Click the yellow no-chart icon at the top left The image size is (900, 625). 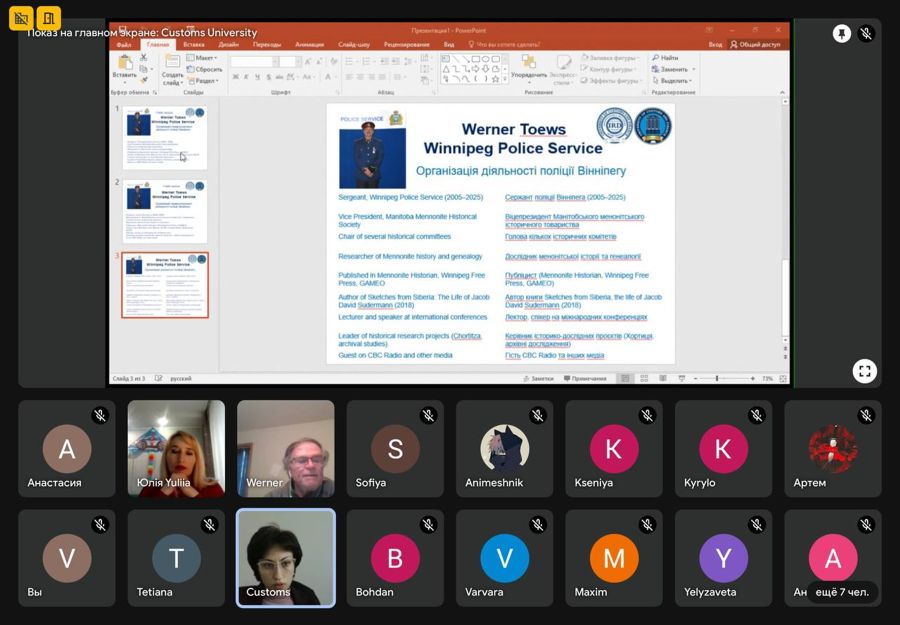click(21, 18)
